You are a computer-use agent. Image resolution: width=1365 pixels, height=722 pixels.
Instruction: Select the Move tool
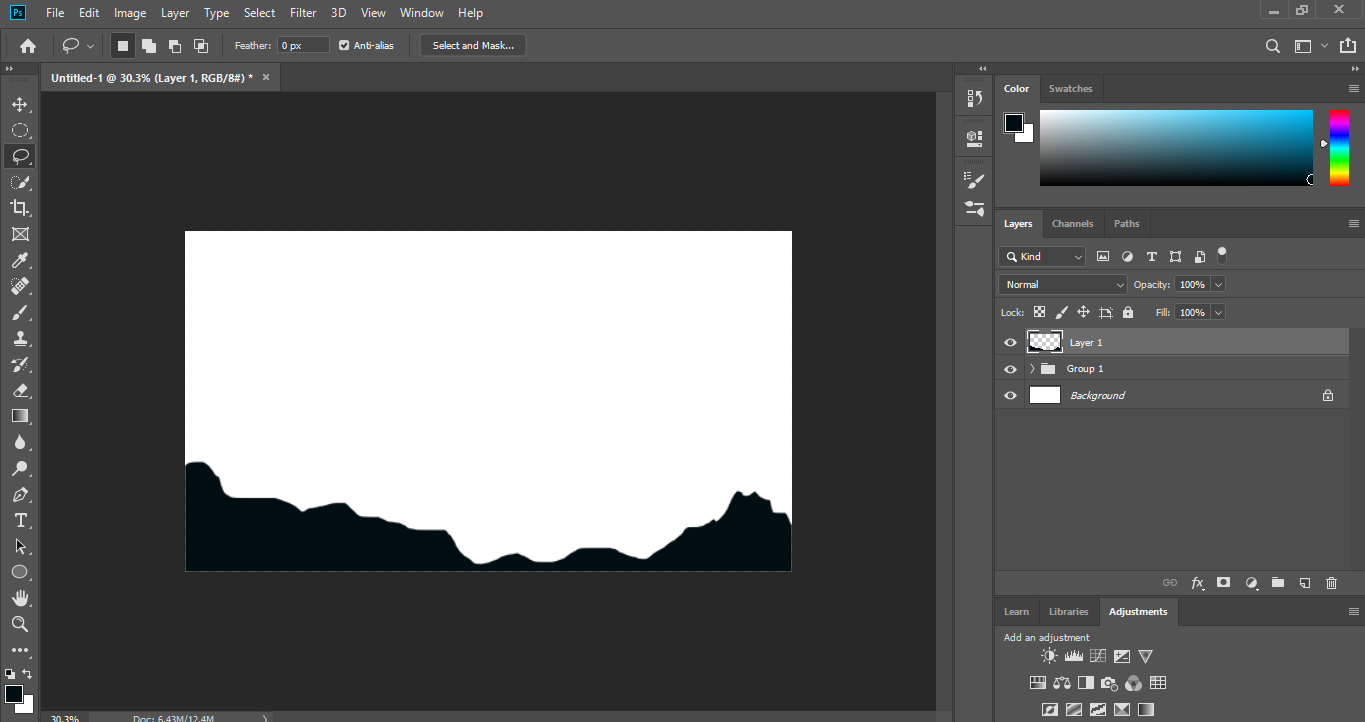point(19,104)
